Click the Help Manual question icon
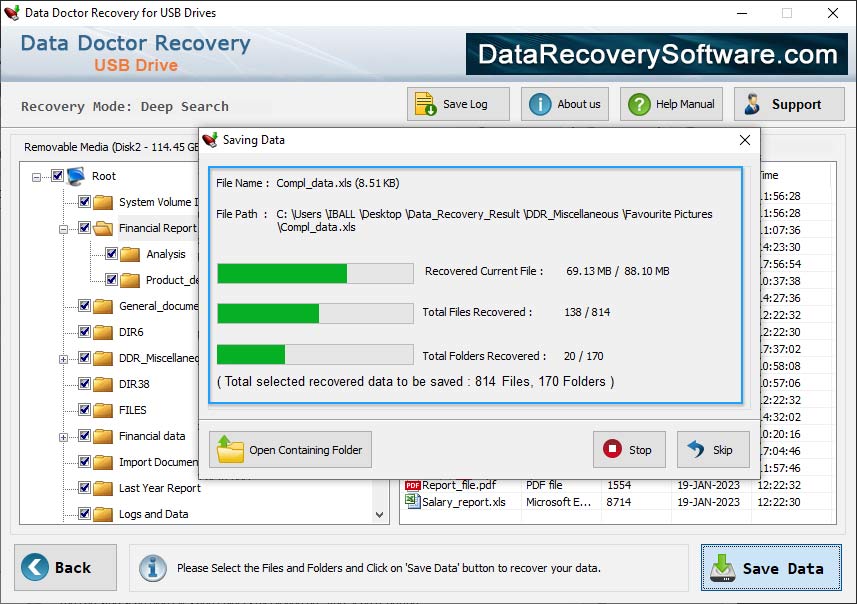The width and height of the screenshot is (857, 604). (640, 103)
